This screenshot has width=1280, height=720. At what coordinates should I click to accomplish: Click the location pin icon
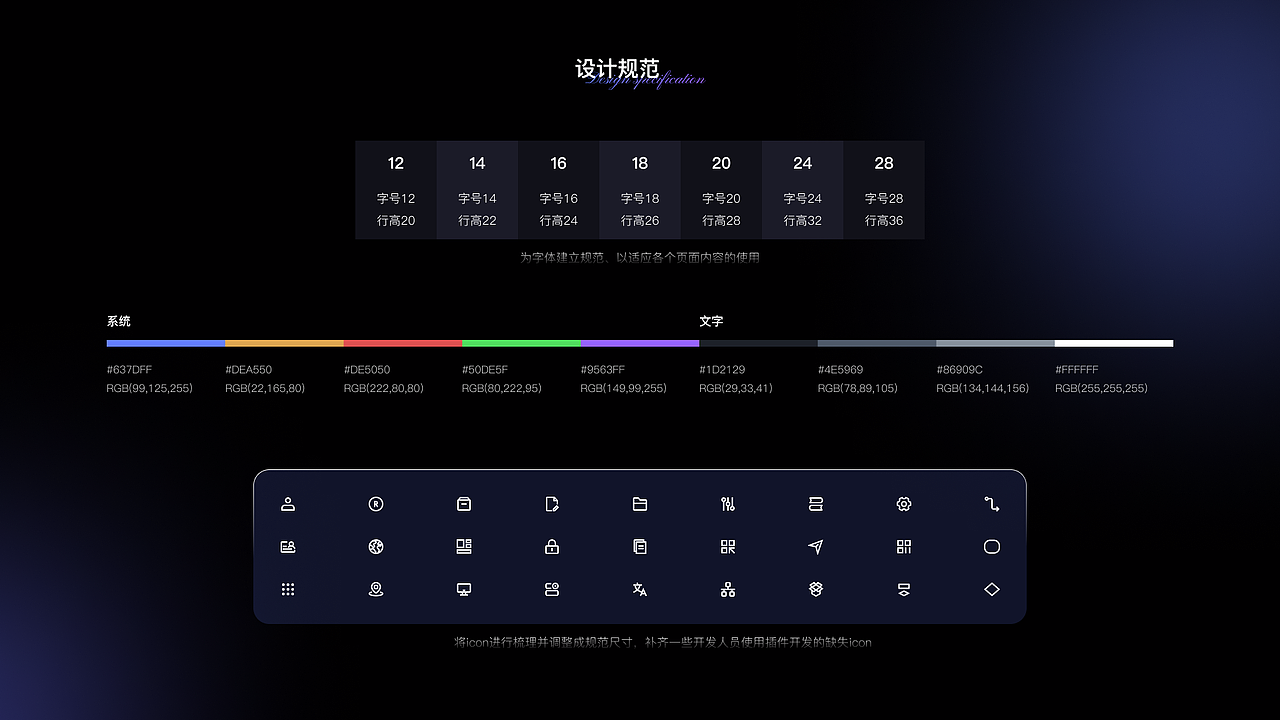[x=376, y=589]
